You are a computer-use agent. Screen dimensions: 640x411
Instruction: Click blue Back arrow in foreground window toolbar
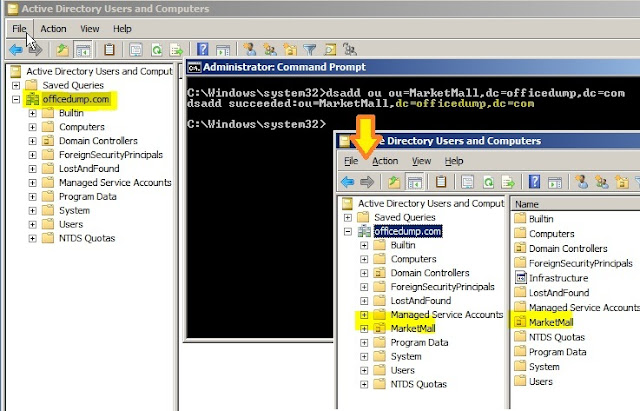click(347, 182)
